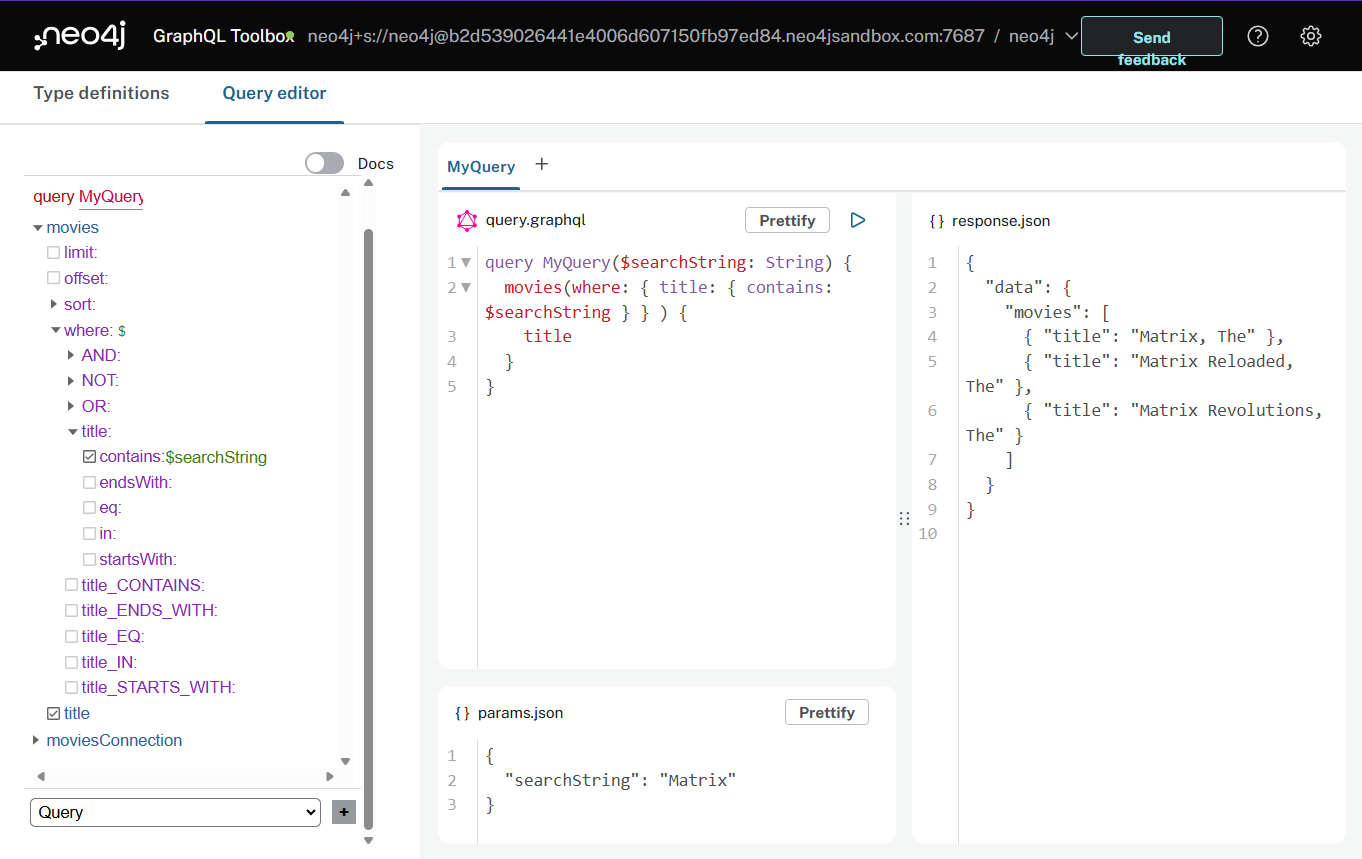Click the explorer horizontal scroll-right arrow

coord(330,777)
